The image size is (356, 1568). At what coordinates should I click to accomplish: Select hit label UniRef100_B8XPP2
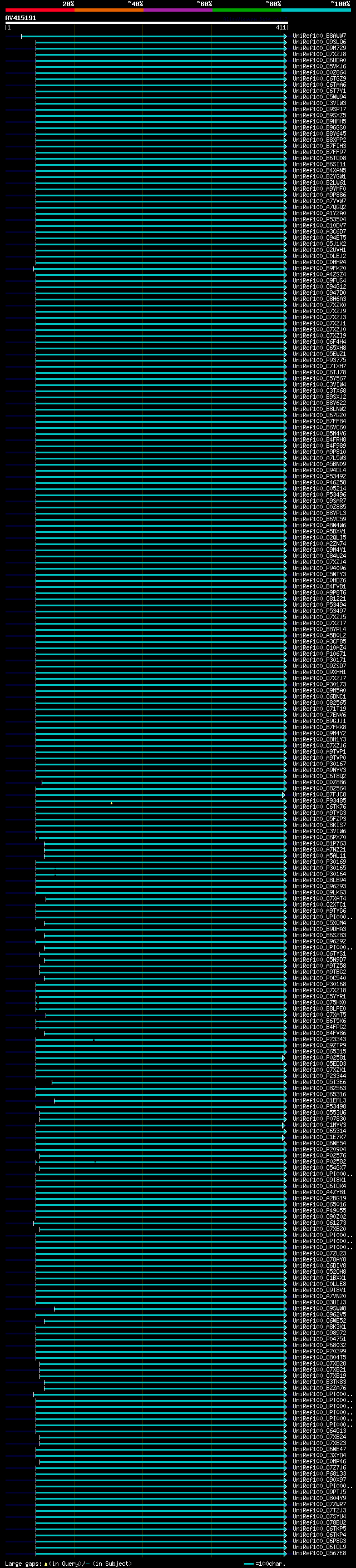[x=319, y=140]
